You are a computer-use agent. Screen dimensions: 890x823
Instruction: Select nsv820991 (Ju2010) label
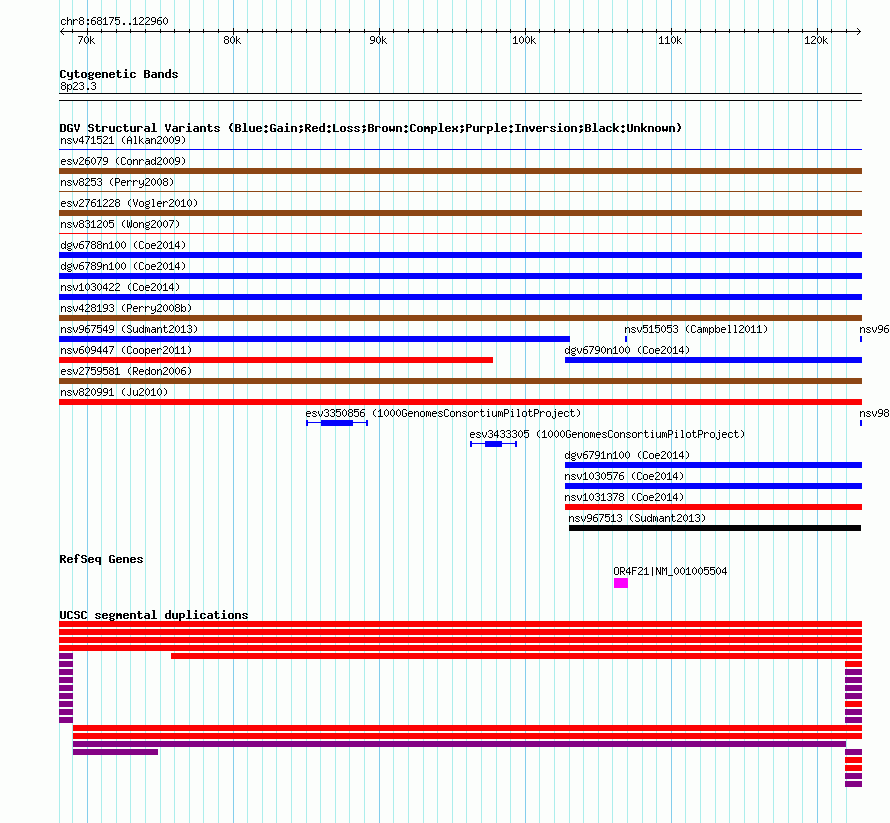click(114, 392)
